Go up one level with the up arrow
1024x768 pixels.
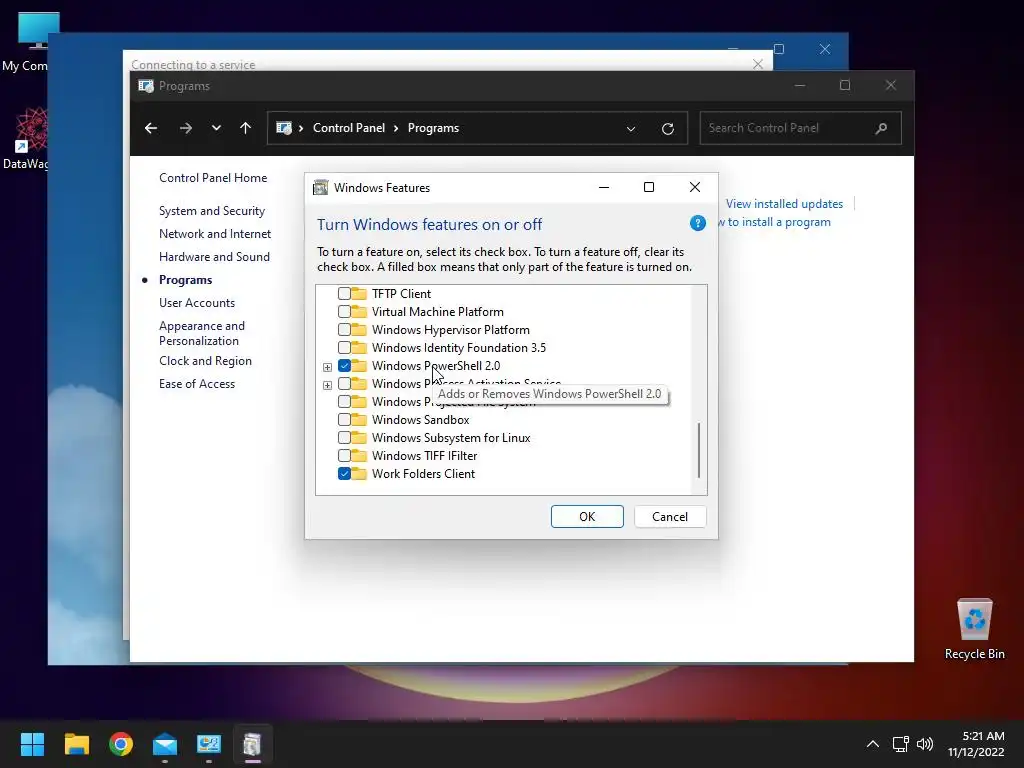coord(246,128)
